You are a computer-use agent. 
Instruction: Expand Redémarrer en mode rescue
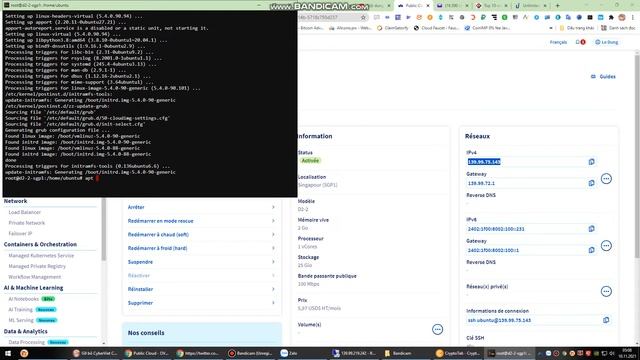point(201,221)
